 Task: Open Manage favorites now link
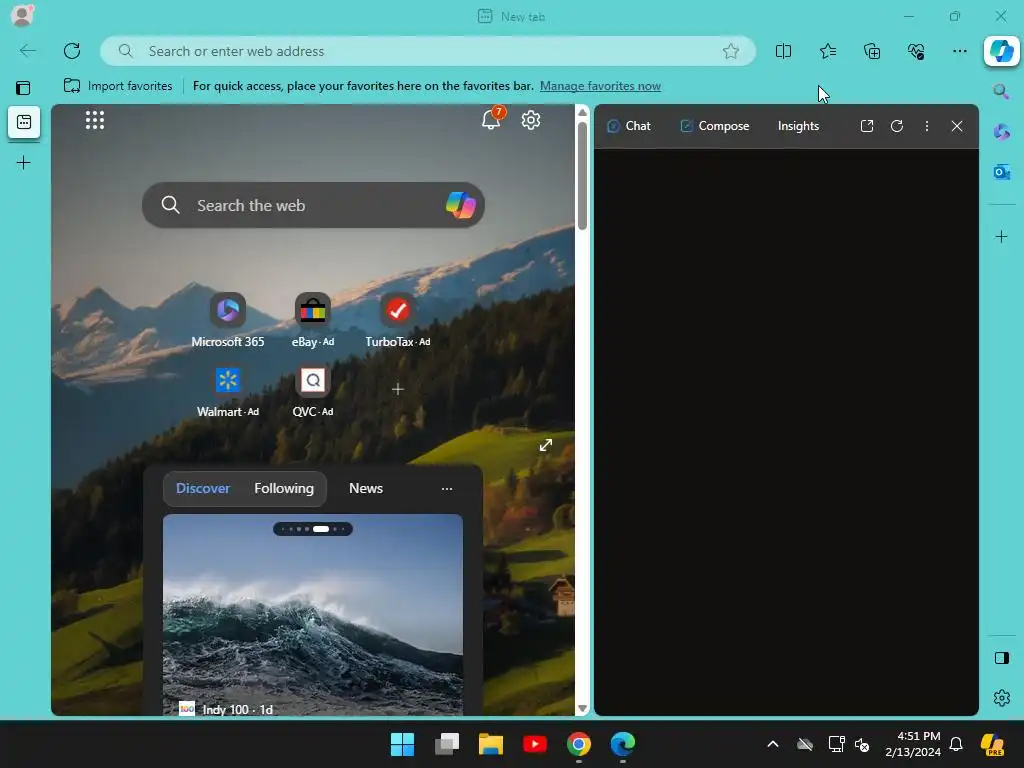pyautogui.click(x=600, y=86)
